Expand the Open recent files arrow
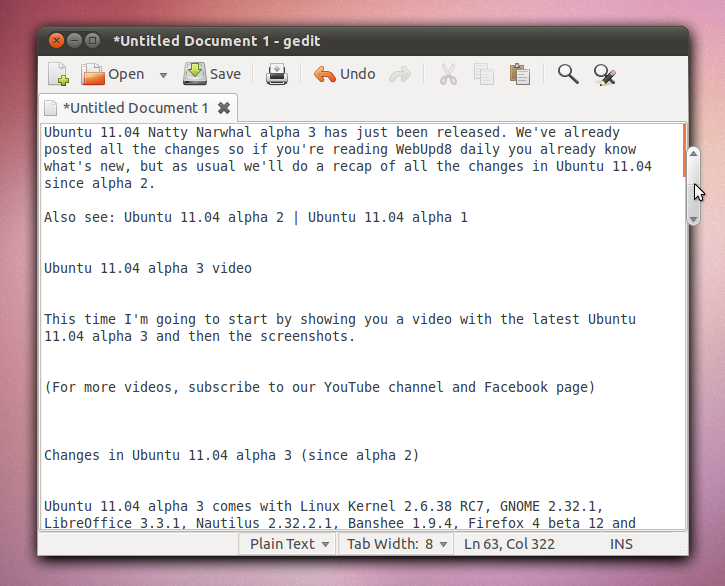 coord(163,75)
